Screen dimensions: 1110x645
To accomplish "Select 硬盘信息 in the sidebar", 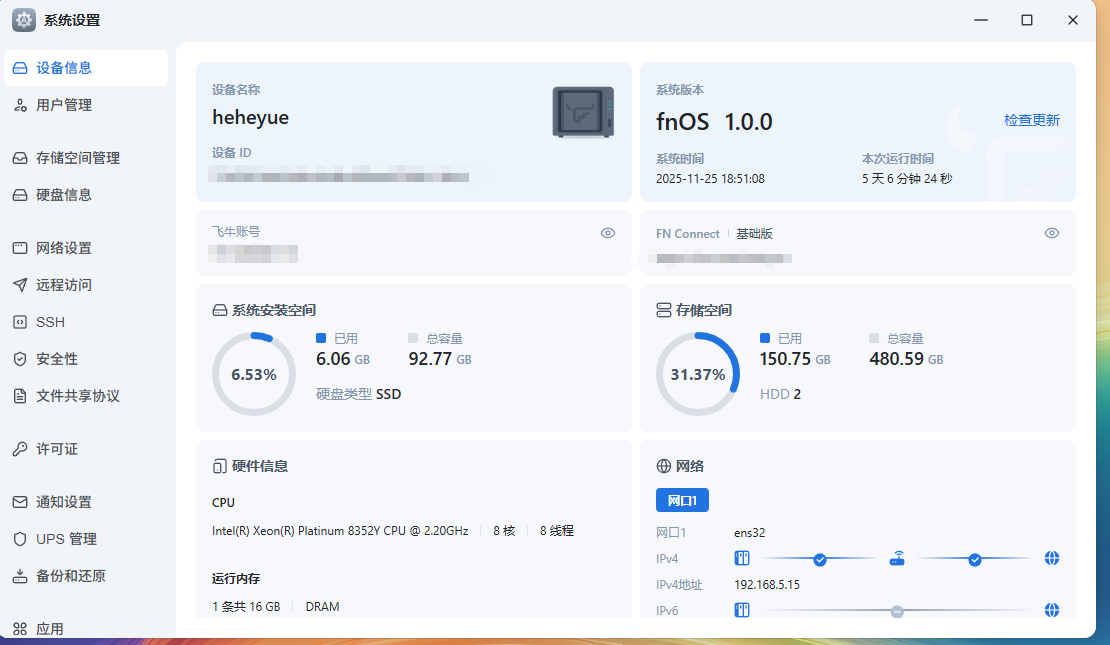I will coord(86,195).
